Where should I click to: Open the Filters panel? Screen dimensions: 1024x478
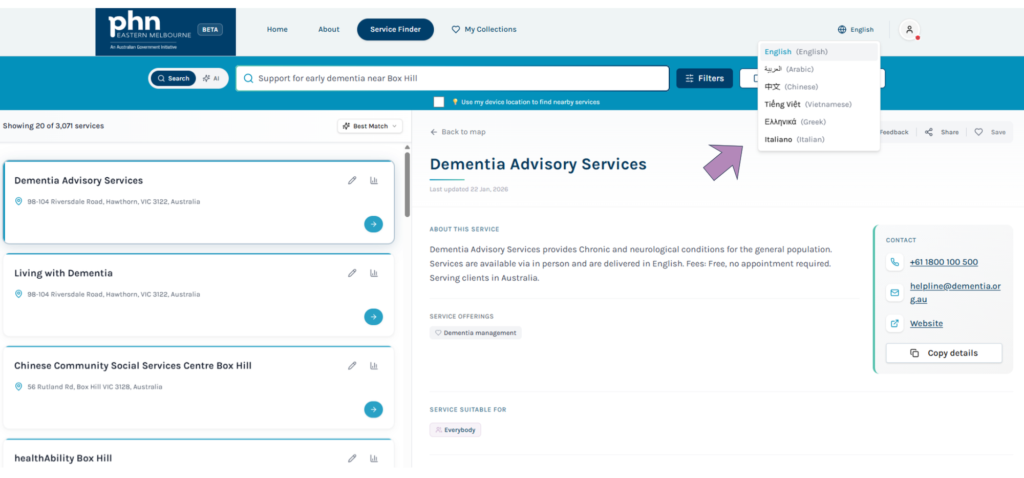704,78
